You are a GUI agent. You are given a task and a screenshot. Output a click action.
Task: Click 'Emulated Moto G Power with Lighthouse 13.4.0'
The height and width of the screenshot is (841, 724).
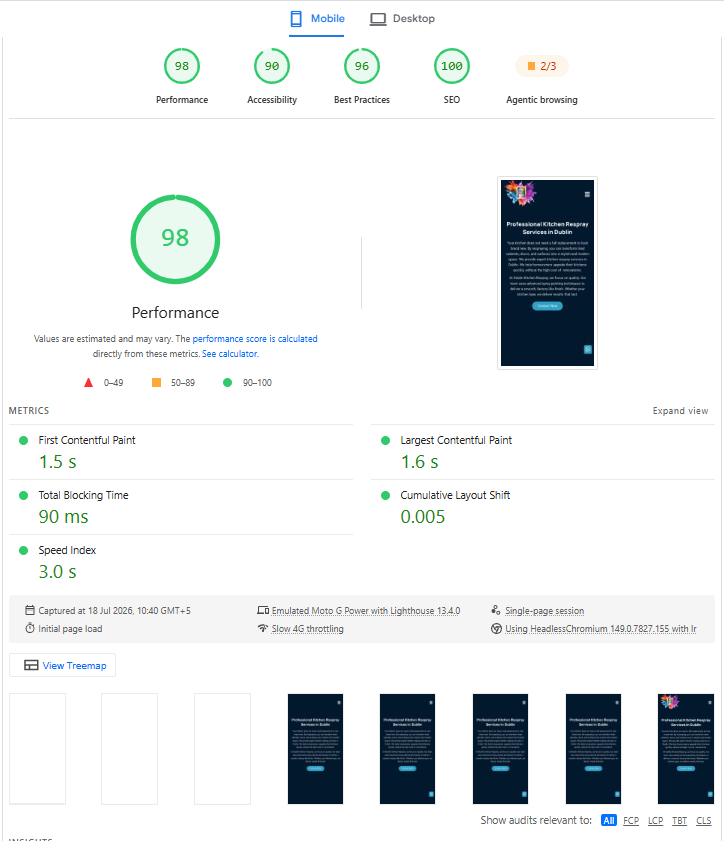pyautogui.click(x=366, y=611)
